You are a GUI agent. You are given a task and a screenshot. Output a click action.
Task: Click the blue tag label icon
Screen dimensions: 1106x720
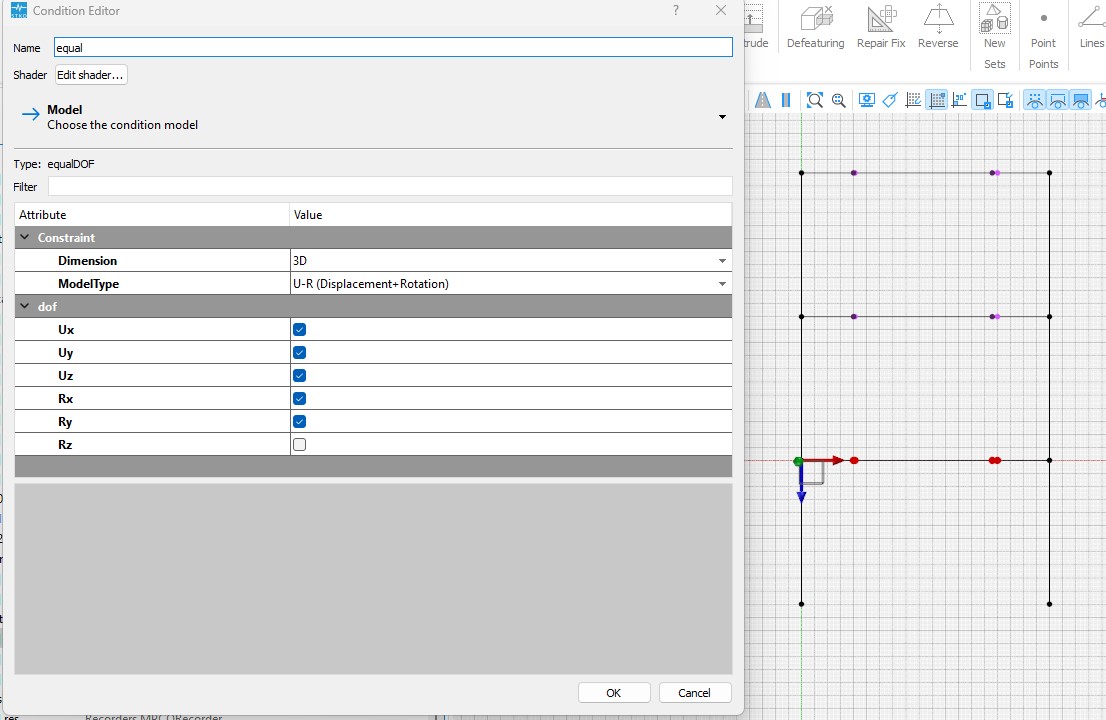890,100
